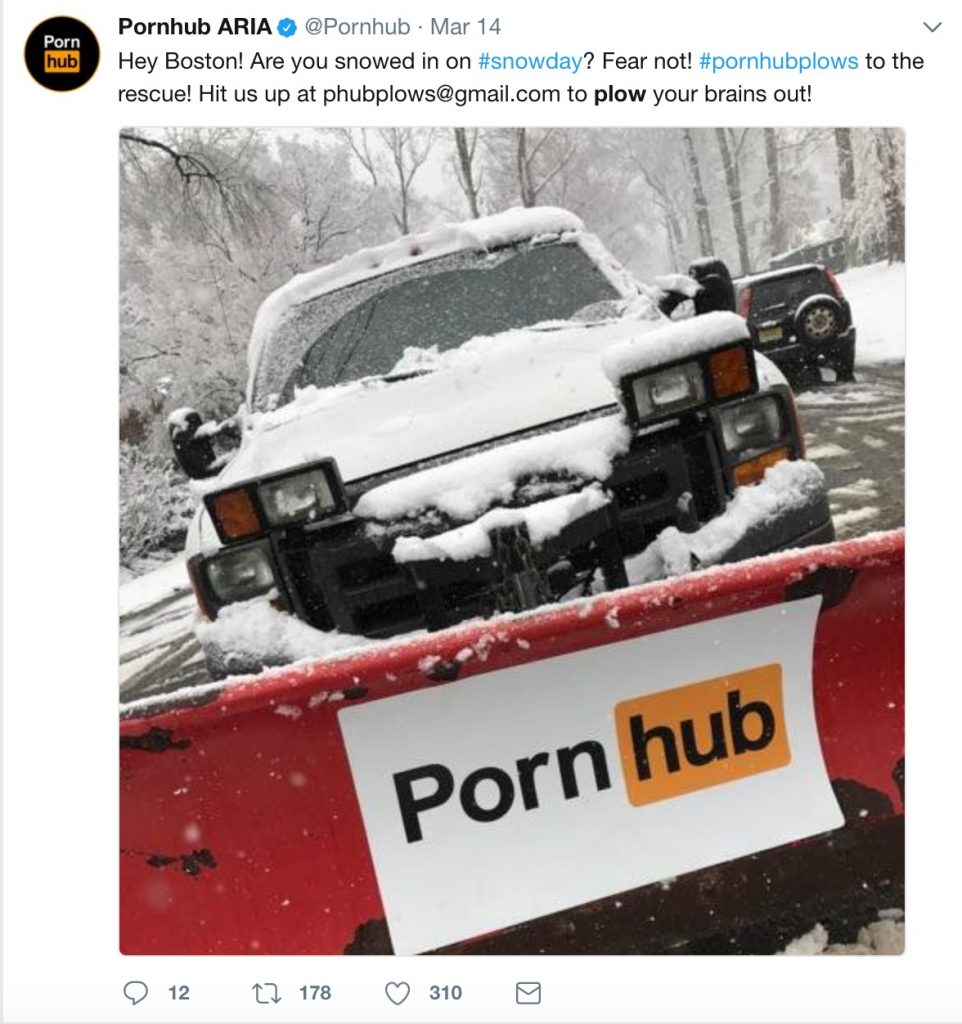Click the 'Hey Boston!' opening text
The height and width of the screenshot is (1024, 962).
pos(180,61)
